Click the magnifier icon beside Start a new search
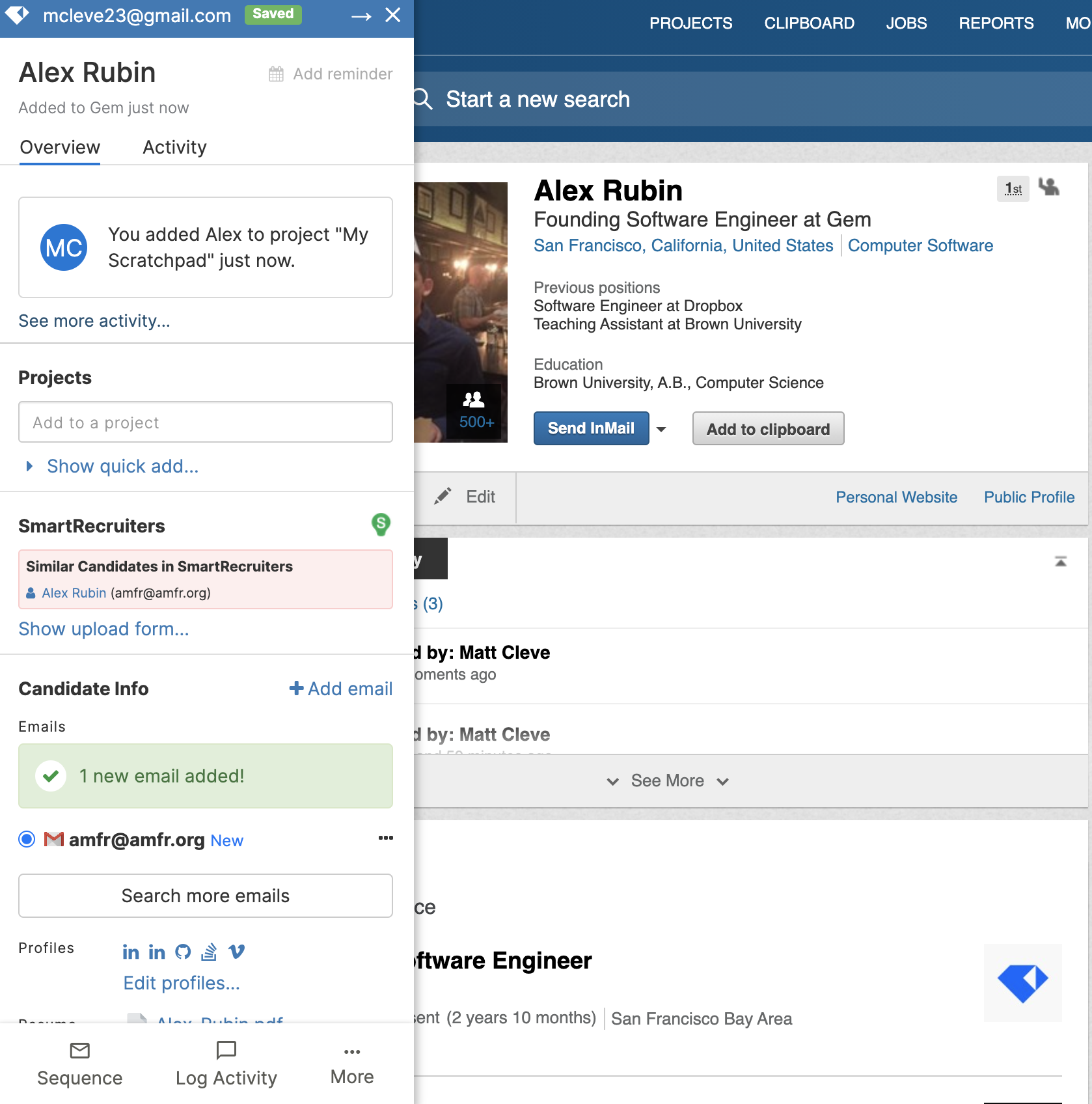The height and width of the screenshot is (1104, 1092). tap(423, 99)
